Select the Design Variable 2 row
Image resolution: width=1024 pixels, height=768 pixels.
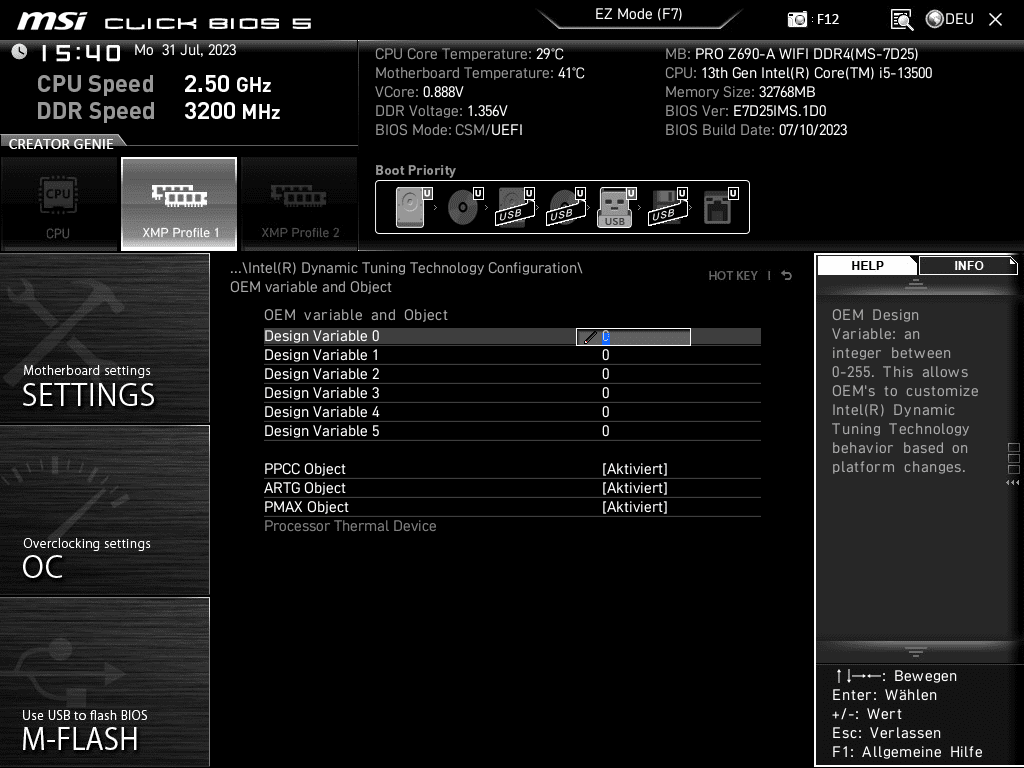click(512, 374)
